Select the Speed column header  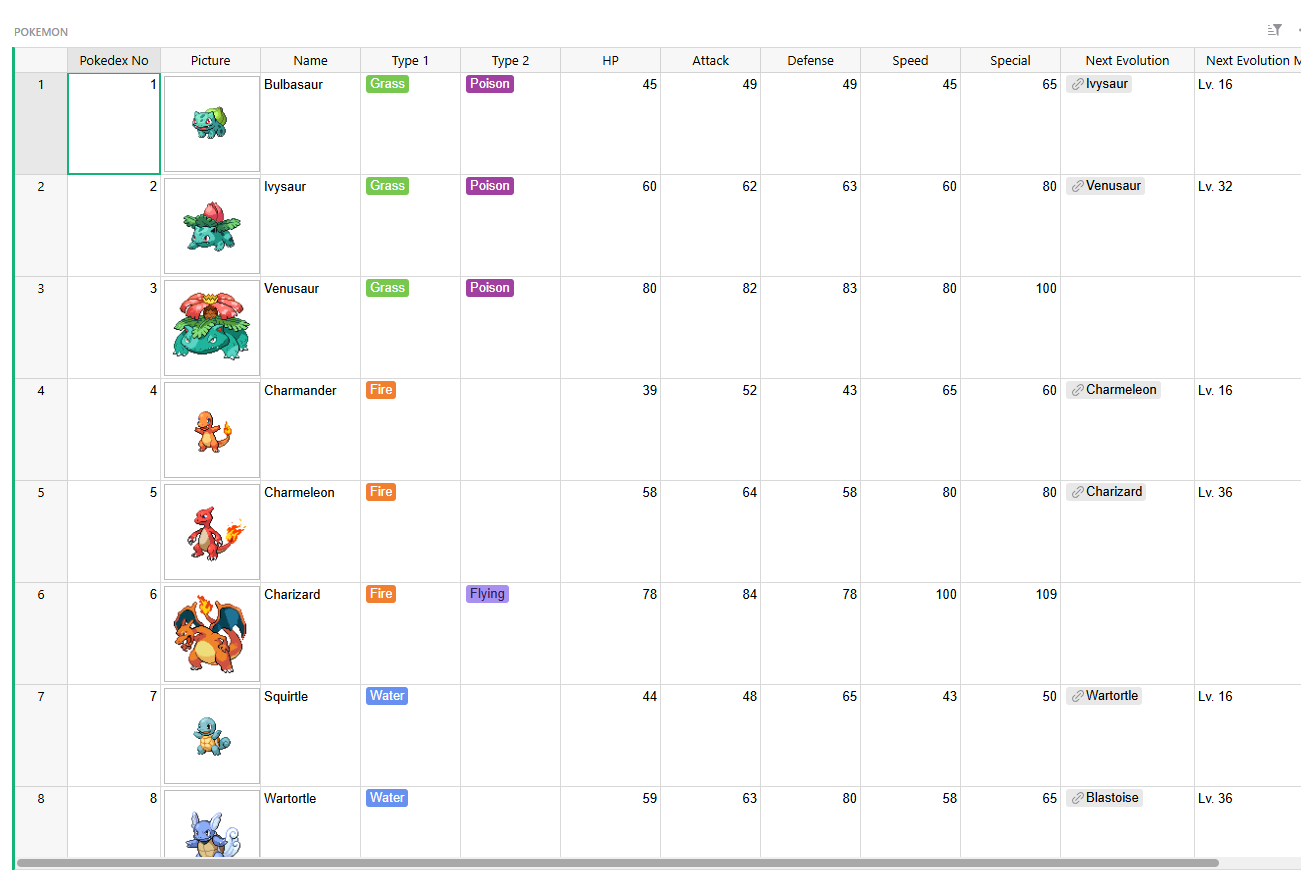(911, 60)
